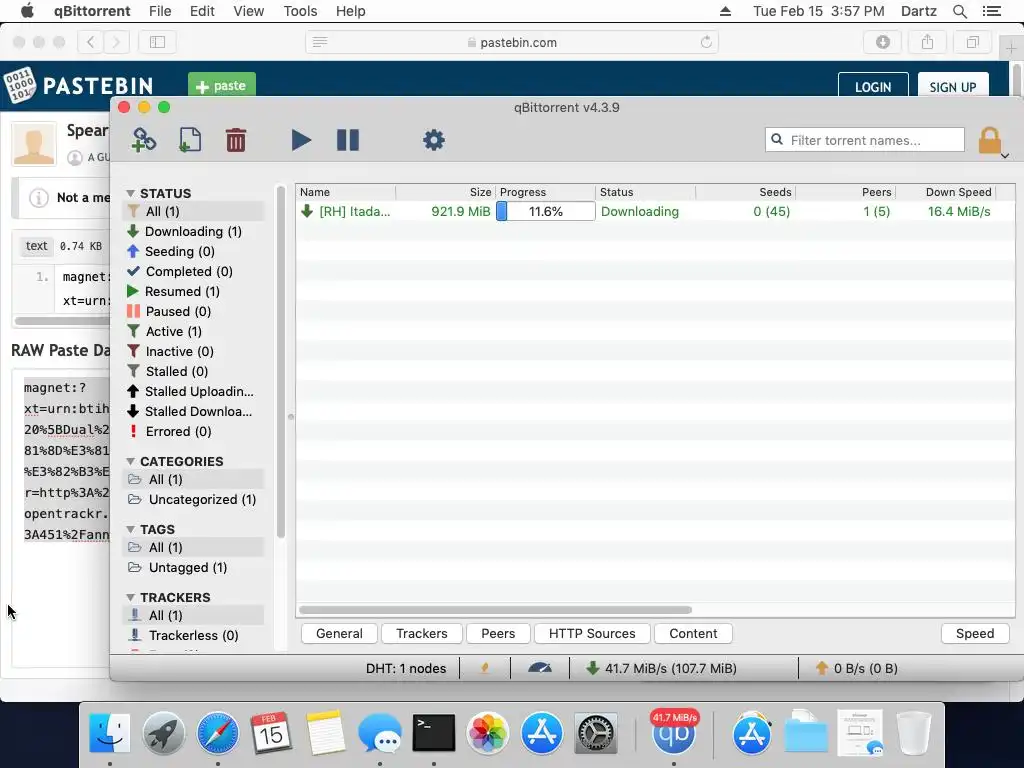
Task: Click the red Delete torrent trash icon
Action: pyautogui.click(x=236, y=140)
